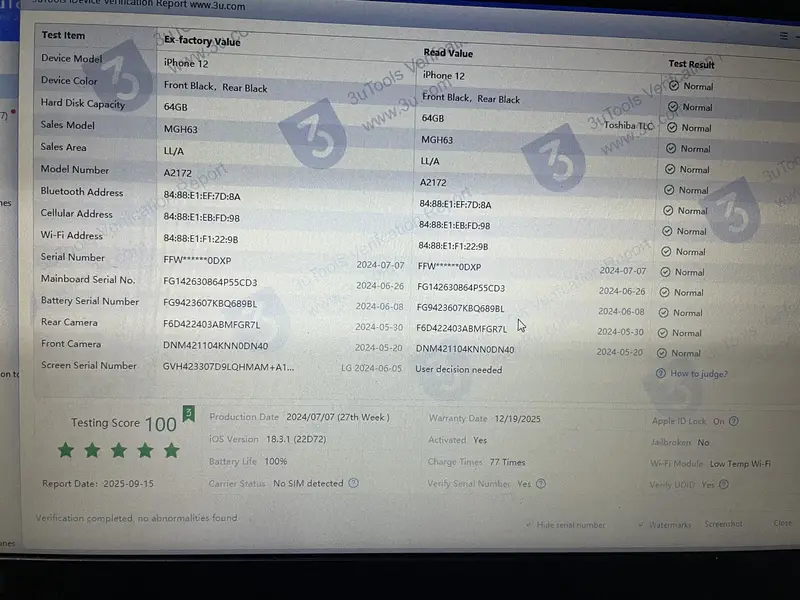Click the five-star testing score rating
Screen dimensions: 800x600
point(118,450)
